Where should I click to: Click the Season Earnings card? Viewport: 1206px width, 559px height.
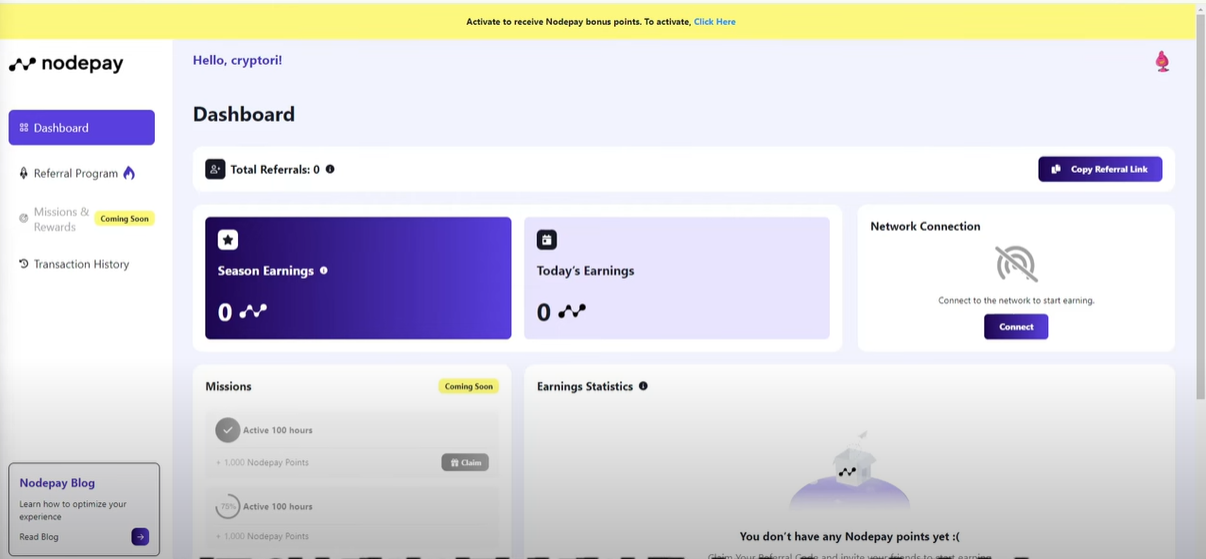click(x=358, y=278)
